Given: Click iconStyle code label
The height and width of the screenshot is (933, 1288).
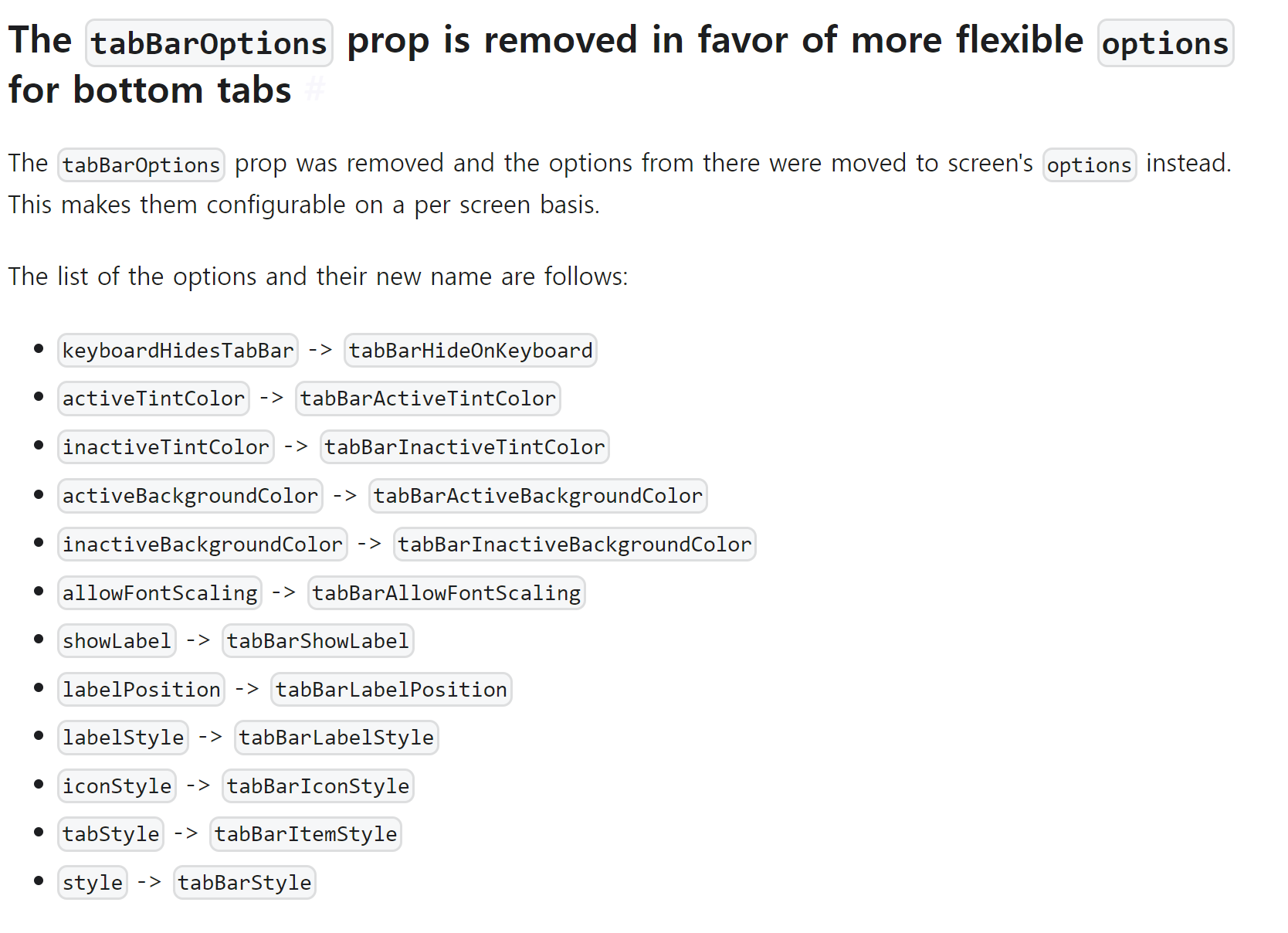Looking at the screenshot, I should point(117,786).
